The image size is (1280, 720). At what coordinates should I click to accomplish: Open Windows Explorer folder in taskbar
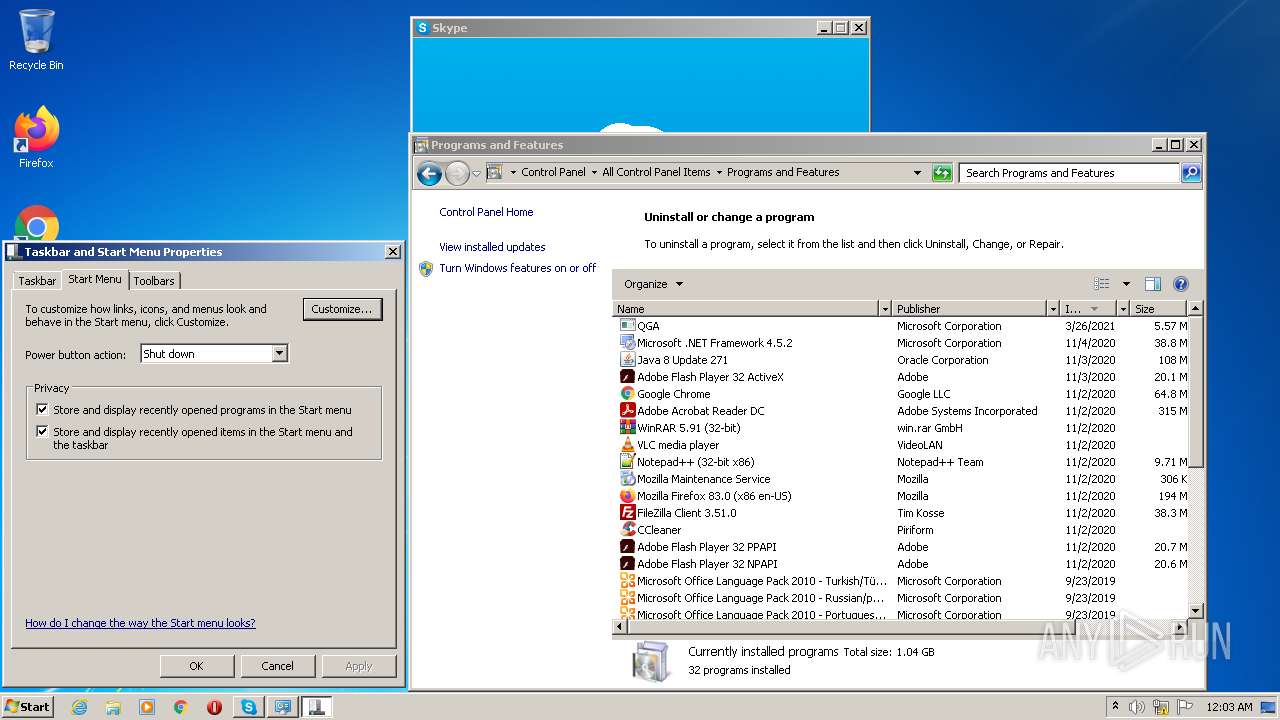113,707
